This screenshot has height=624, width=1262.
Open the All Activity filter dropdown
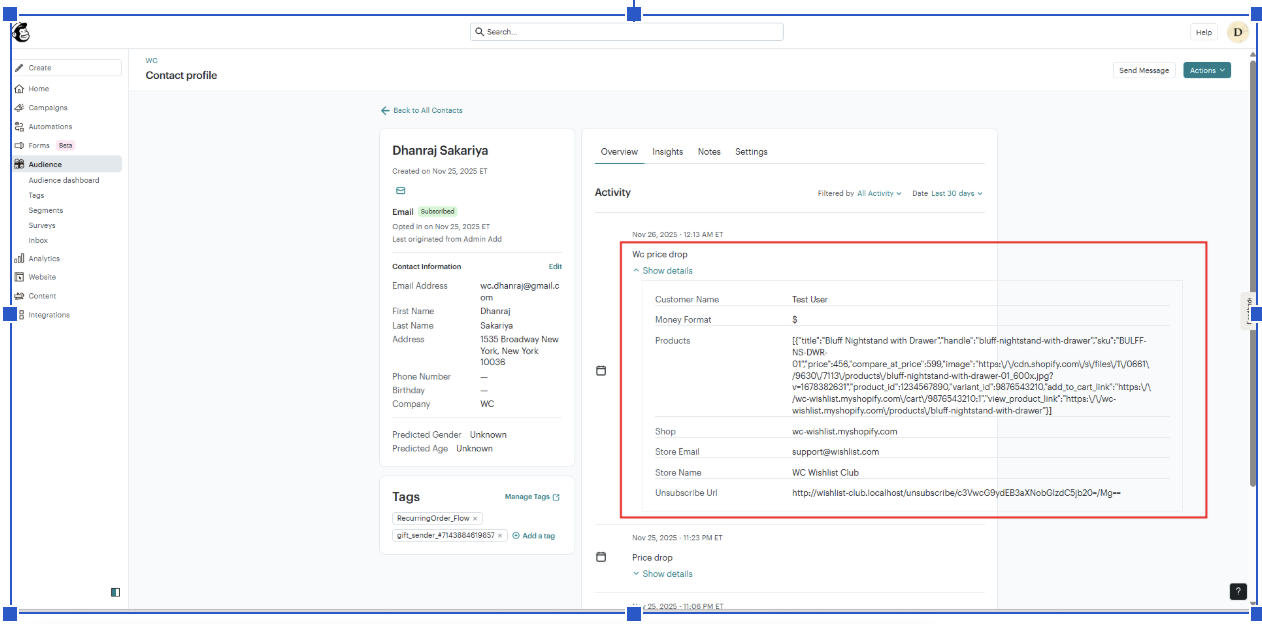879,193
